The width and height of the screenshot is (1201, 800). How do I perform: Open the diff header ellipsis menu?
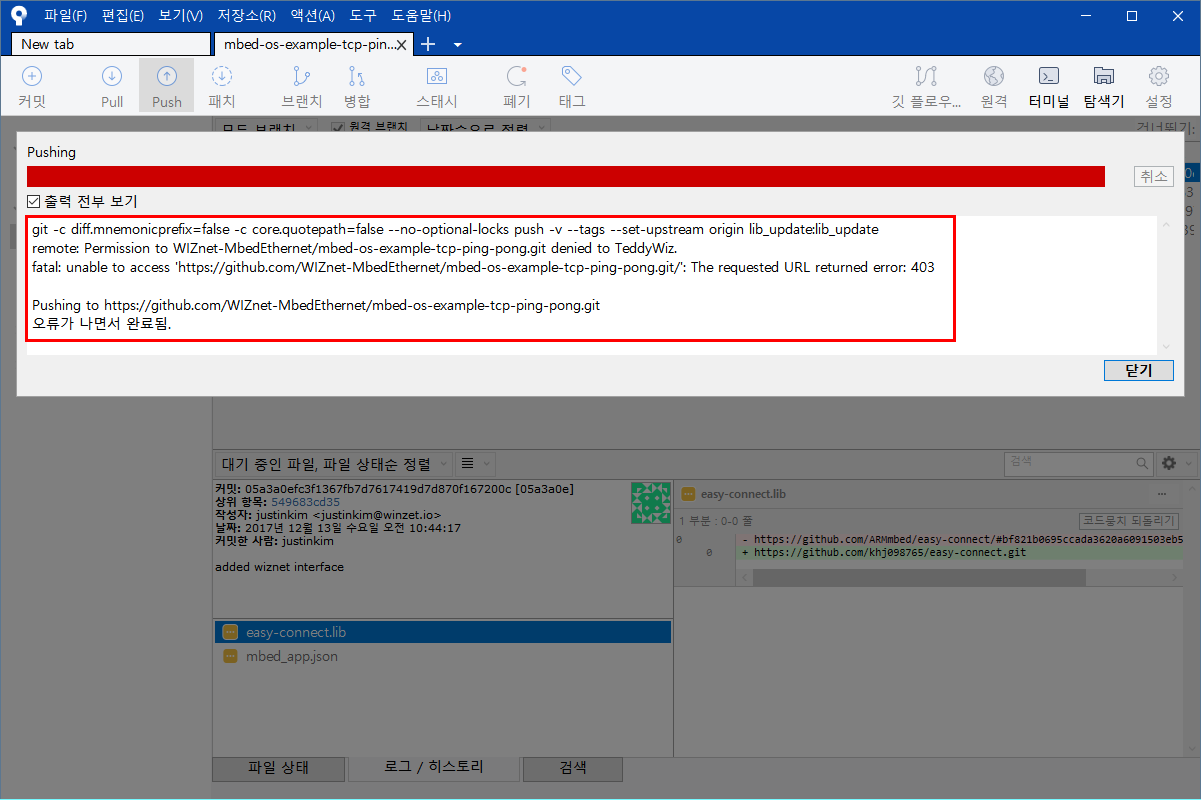(x=1161, y=493)
